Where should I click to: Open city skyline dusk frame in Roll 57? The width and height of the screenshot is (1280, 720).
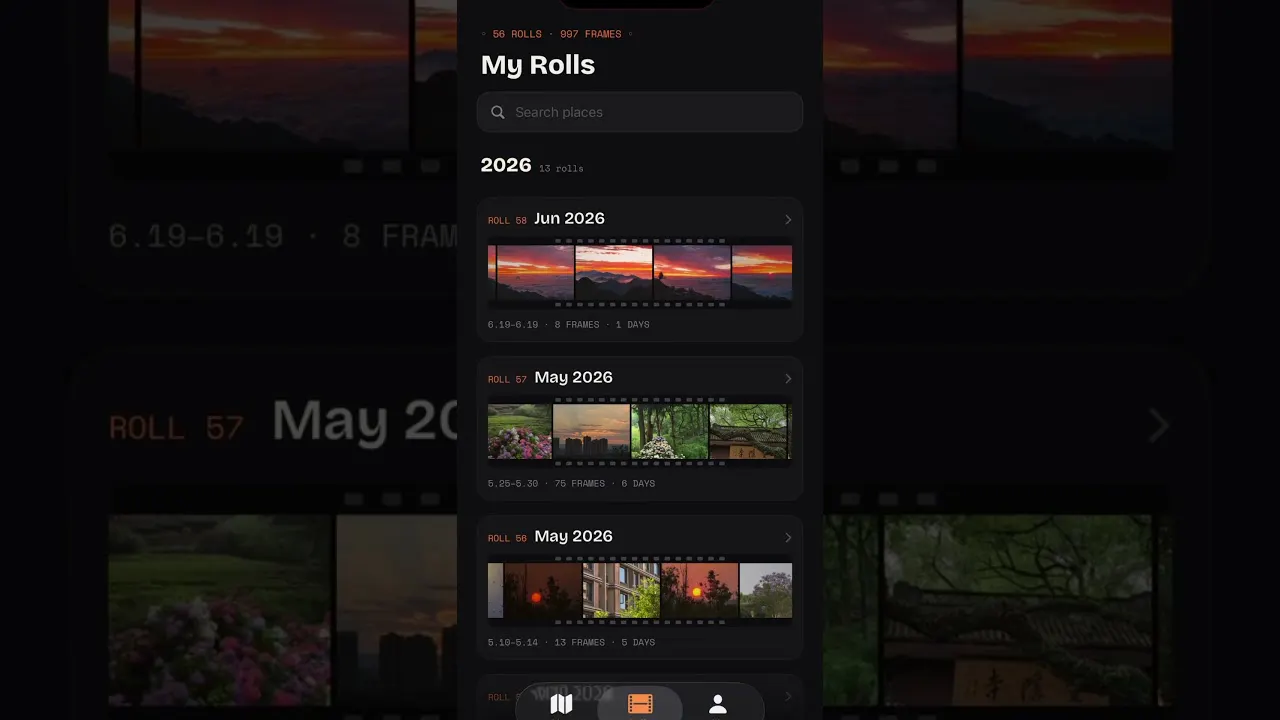tap(592, 432)
